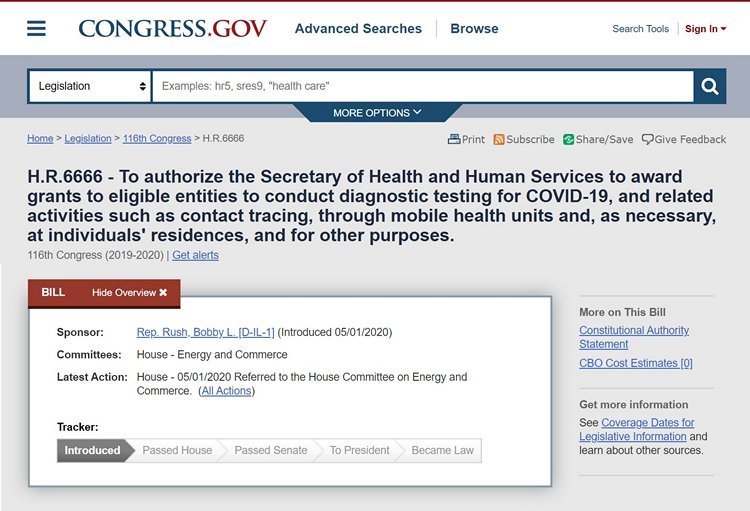750x511 pixels.
Task: Click the Get alerts link
Action: 195,255
